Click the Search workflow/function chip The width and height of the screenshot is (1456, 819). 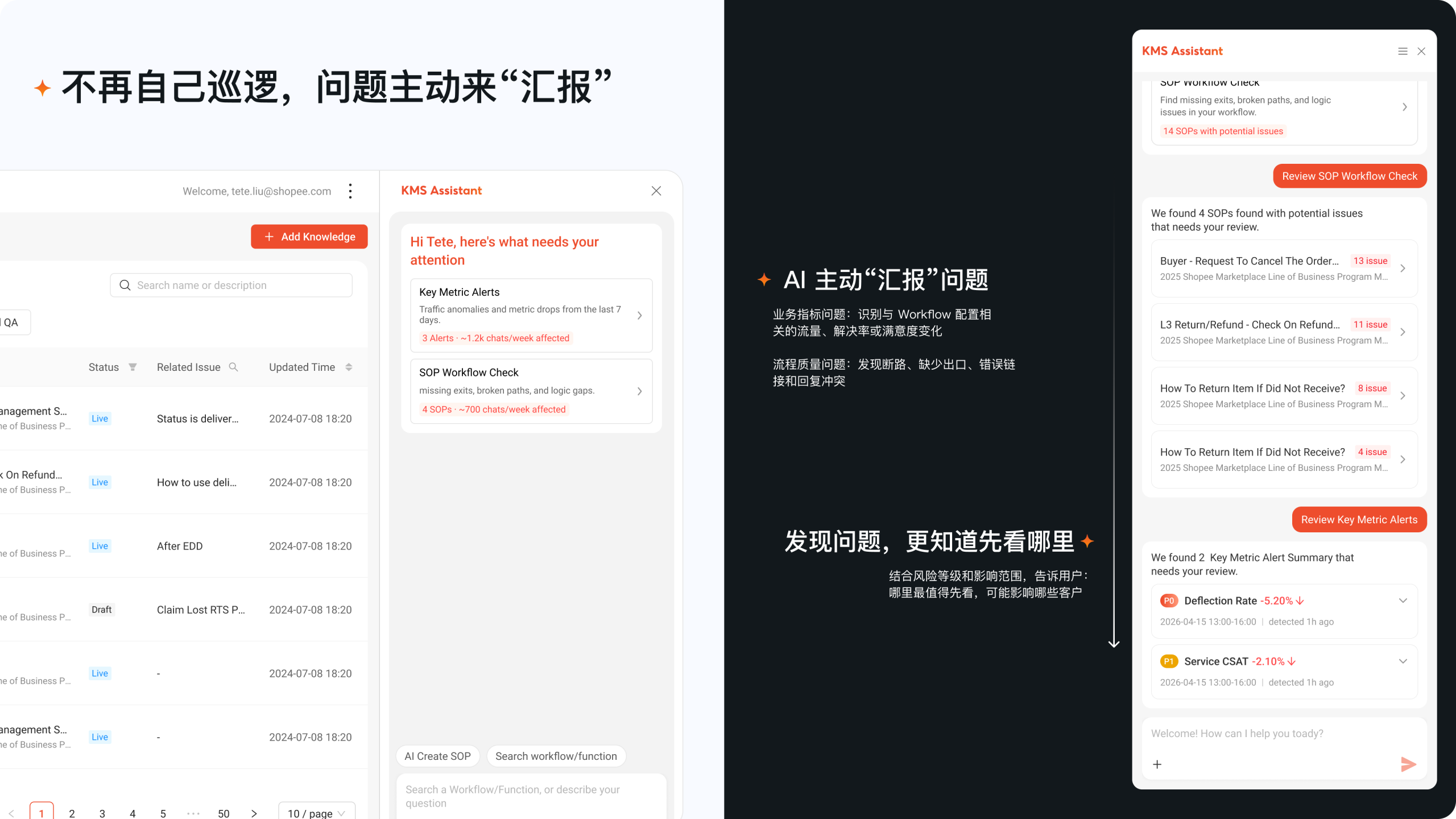point(556,756)
